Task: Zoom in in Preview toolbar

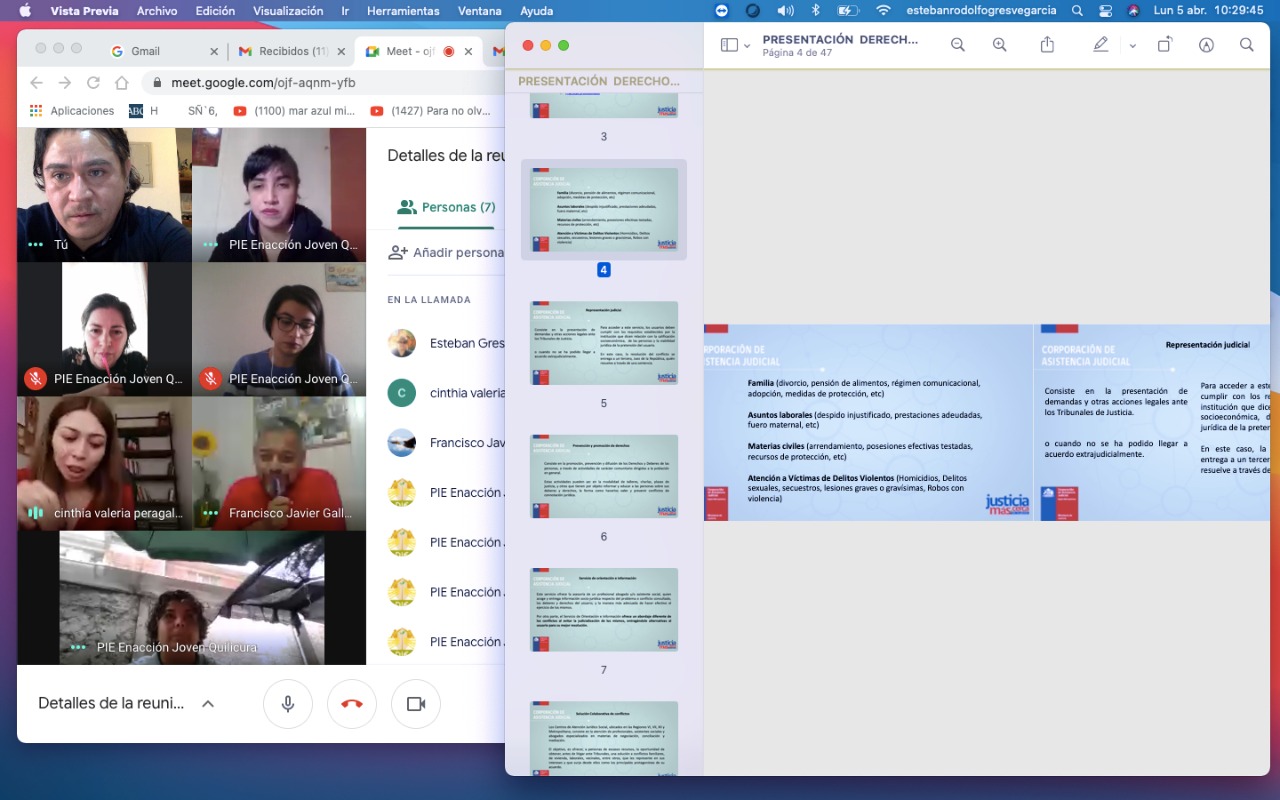Action: (x=999, y=45)
